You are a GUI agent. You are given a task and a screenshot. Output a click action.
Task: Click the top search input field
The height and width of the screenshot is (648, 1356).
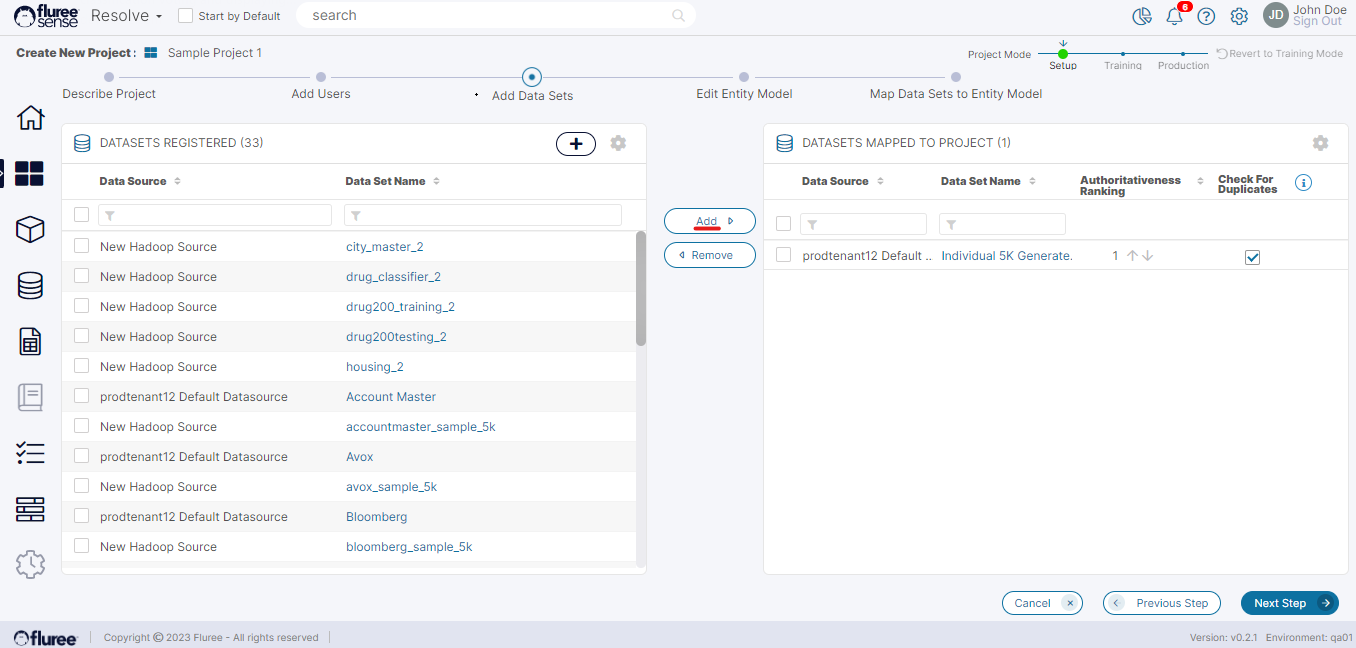tap(490, 16)
